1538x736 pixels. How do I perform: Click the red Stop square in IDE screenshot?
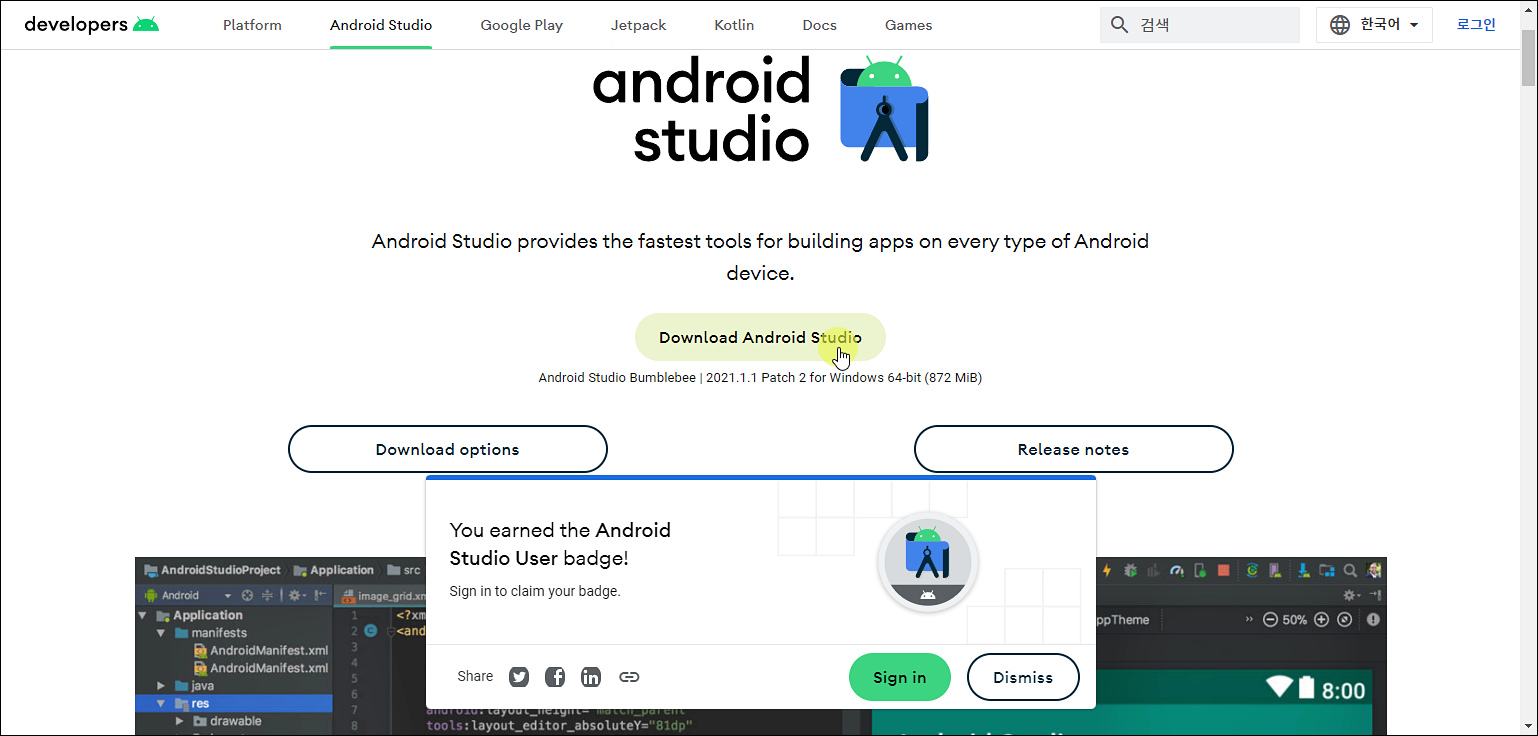(1224, 570)
